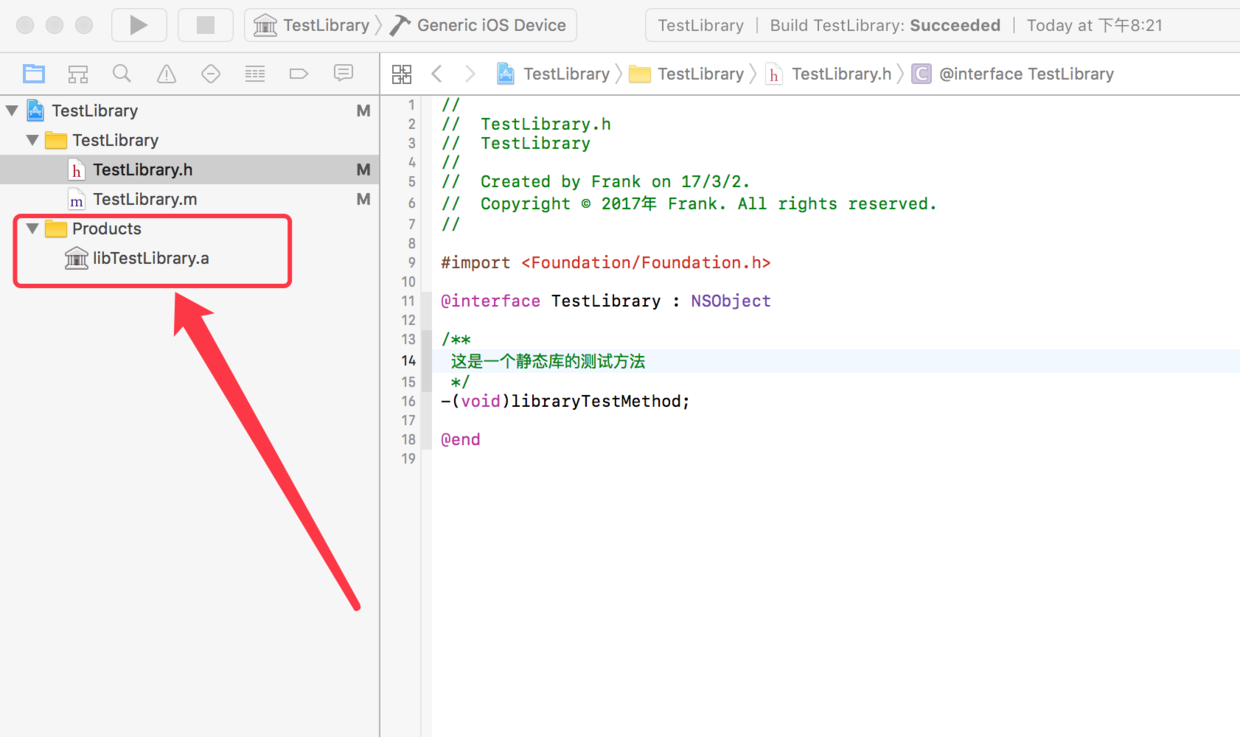The width and height of the screenshot is (1240, 737).
Task: Open the Issue navigator tab
Action: point(166,74)
